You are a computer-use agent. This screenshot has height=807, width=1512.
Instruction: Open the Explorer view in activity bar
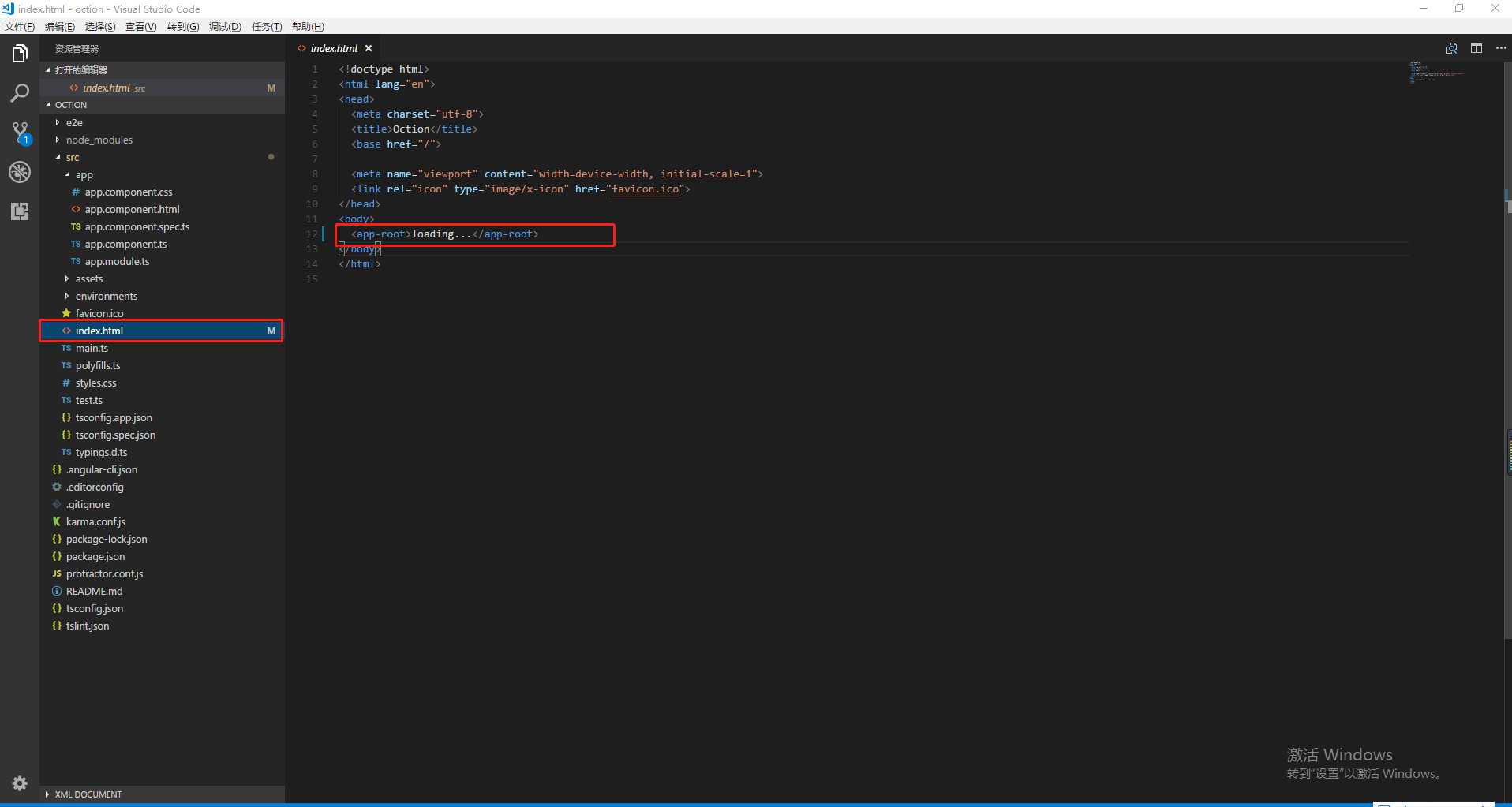point(20,54)
